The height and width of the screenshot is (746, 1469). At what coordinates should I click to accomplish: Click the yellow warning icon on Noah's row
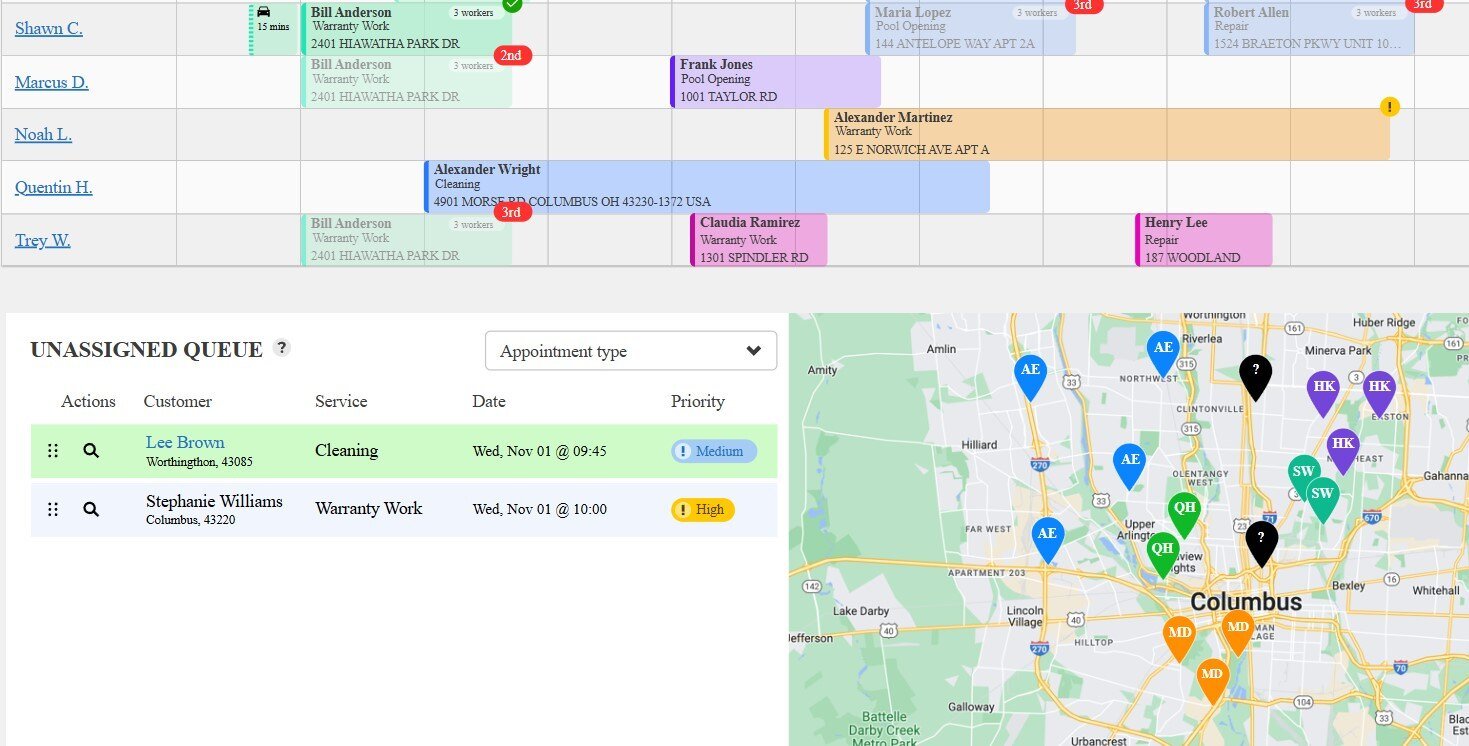click(1389, 107)
